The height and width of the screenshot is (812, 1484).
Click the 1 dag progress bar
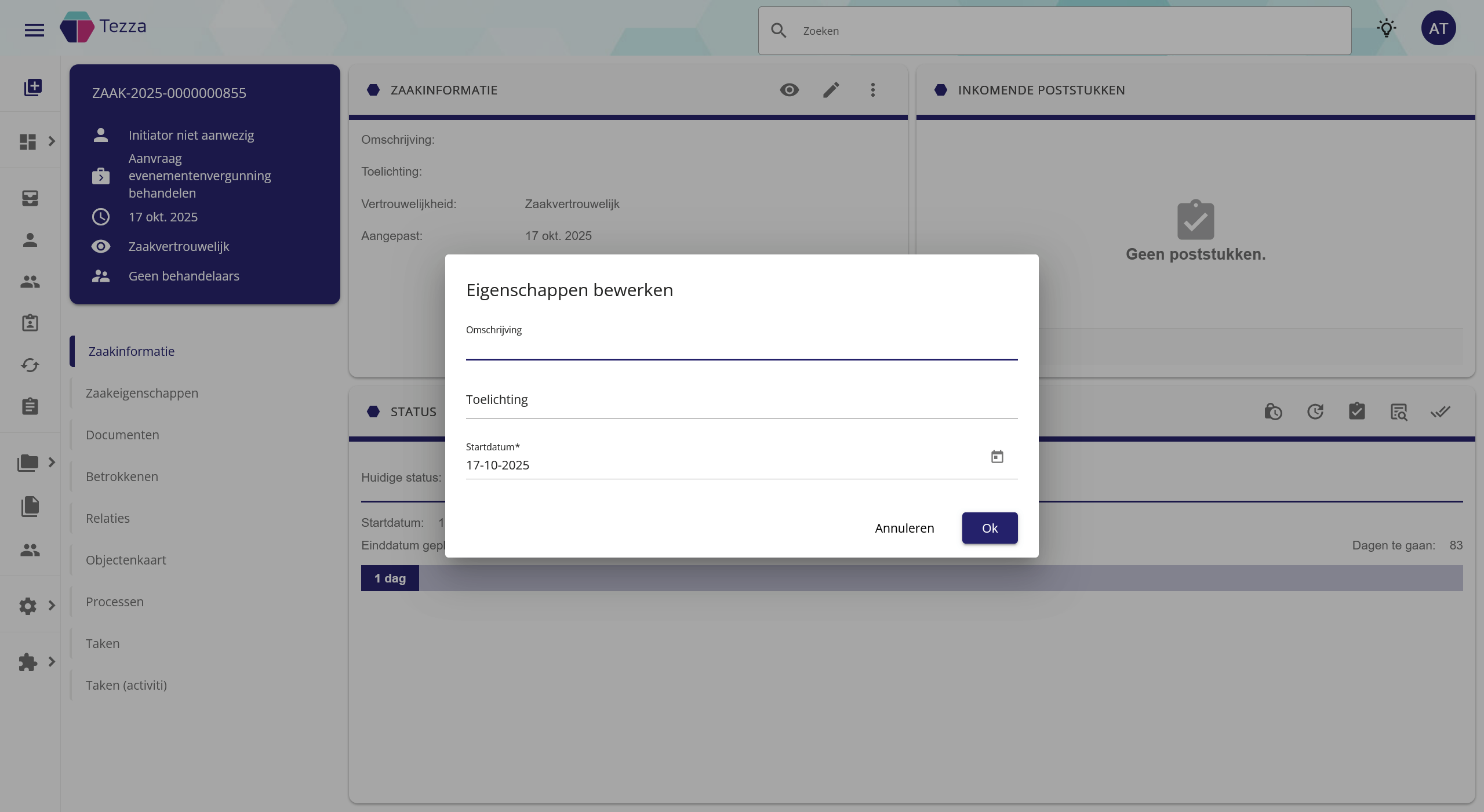coord(390,578)
